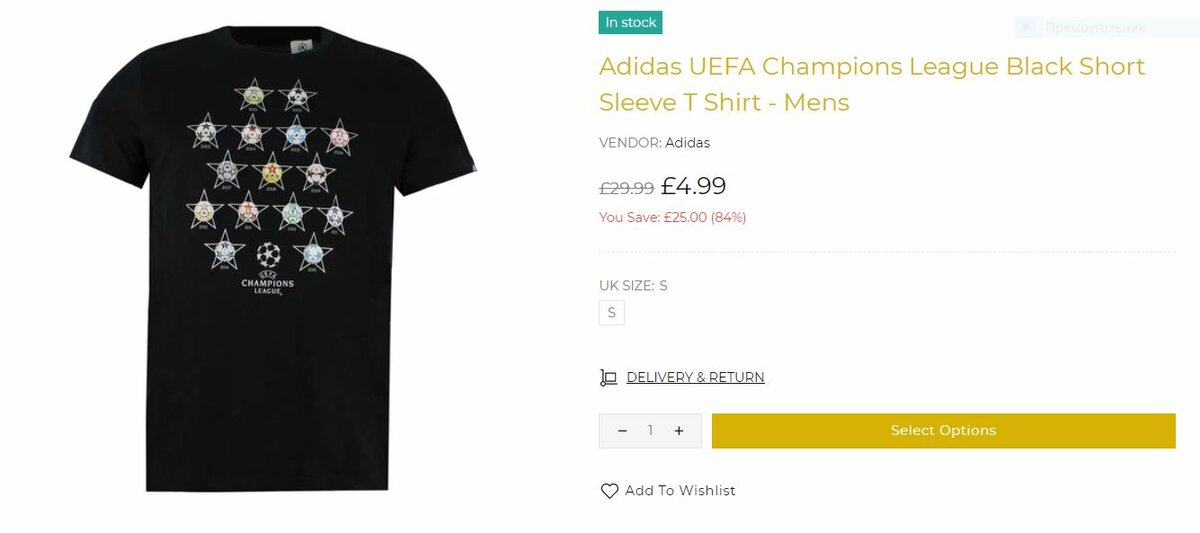Click the crossed-out £29.99 price
1200x533 pixels.
[626, 188]
